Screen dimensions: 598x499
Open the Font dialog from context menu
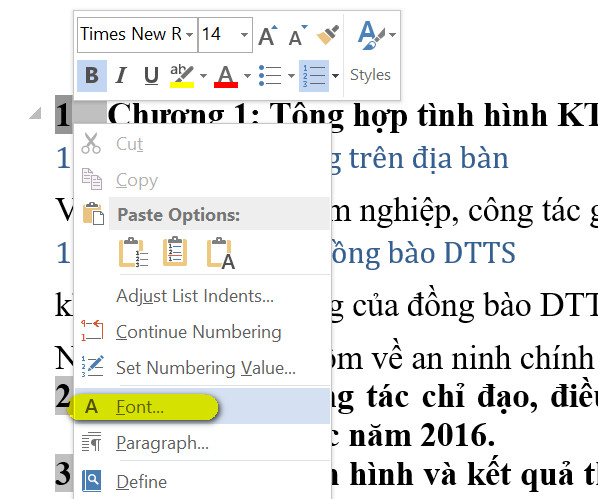click(202, 406)
